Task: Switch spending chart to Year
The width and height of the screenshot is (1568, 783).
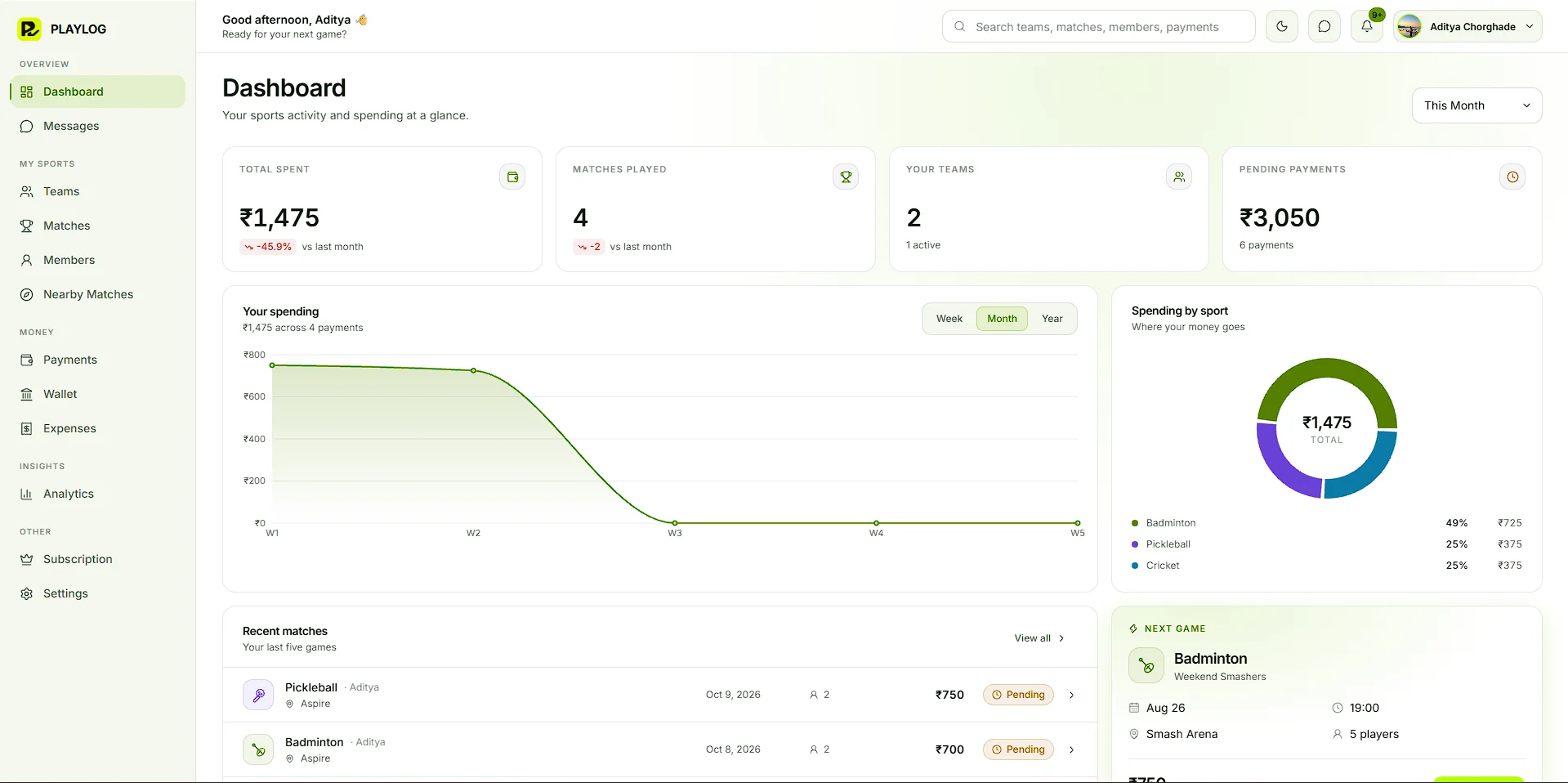Action: click(1052, 319)
